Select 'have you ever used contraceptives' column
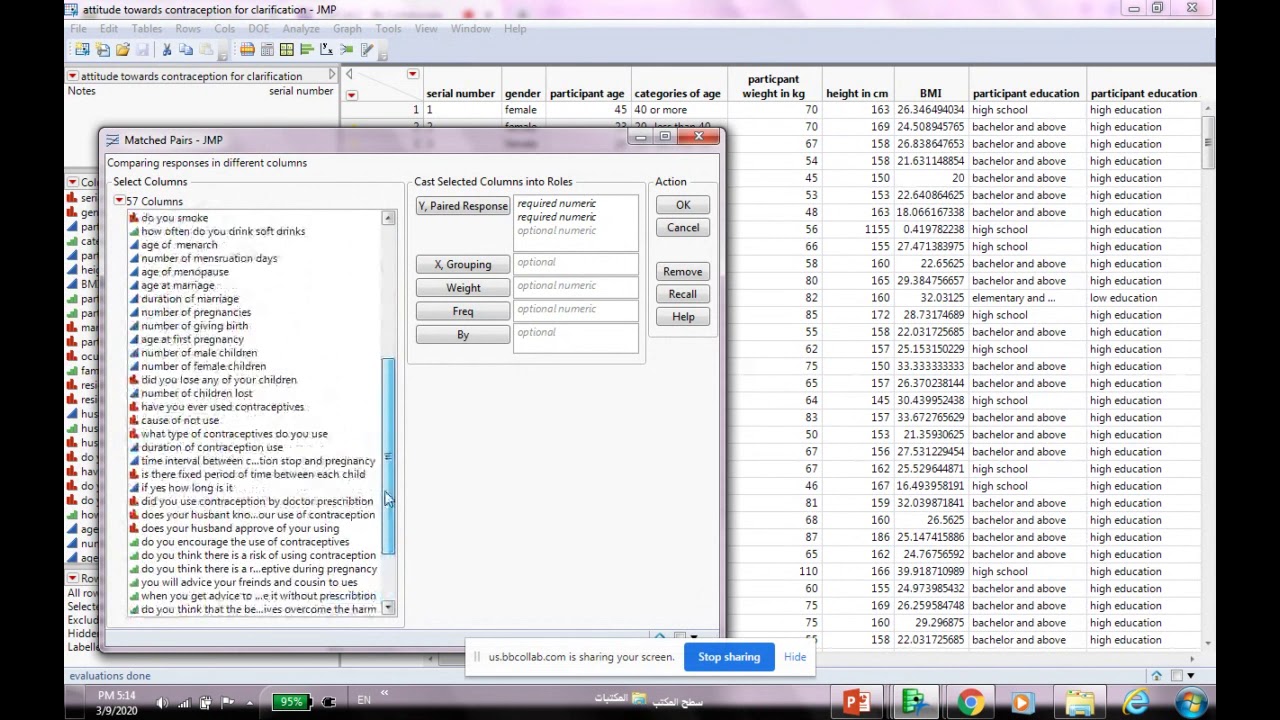1280x720 pixels. coord(222,407)
